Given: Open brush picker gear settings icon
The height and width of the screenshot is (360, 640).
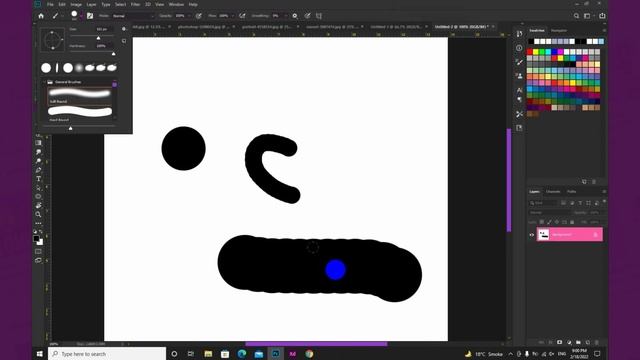Looking at the screenshot, I should (124, 29).
